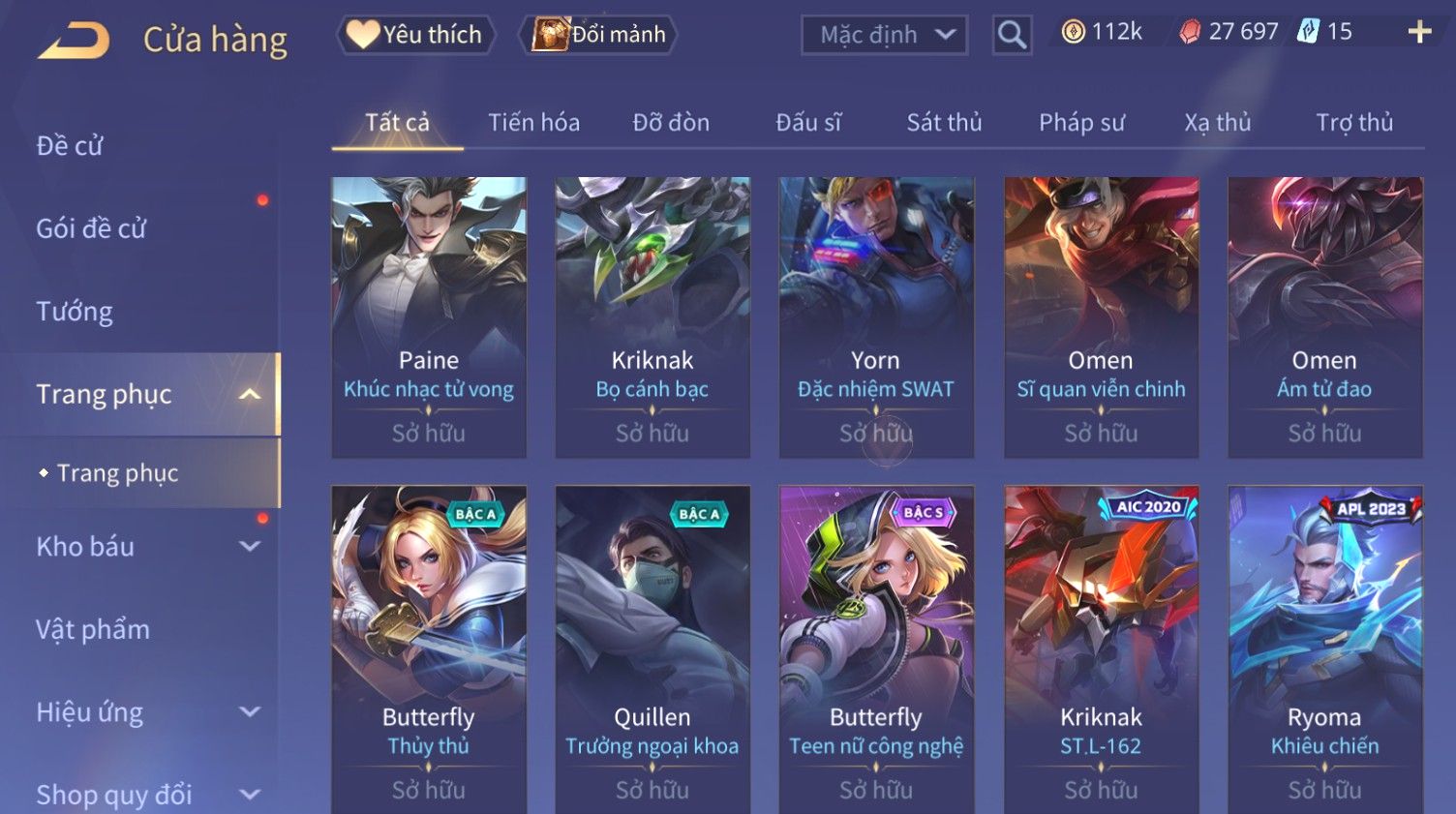This screenshot has width=1456, height=814.
Task: Click the chest icon on Đổi mảnh
Action: pyautogui.click(x=550, y=35)
